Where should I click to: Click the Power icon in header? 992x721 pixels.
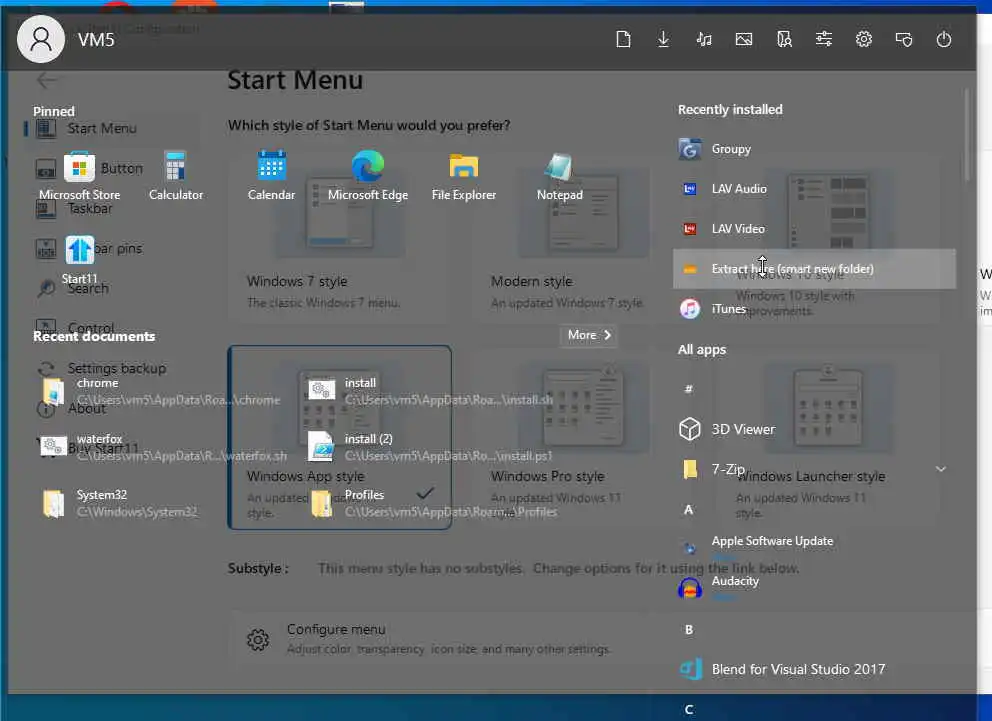tap(943, 39)
